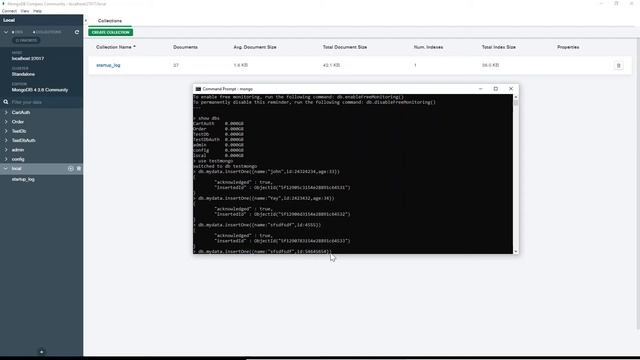Focus the filter your data input
The height and width of the screenshot is (360, 640).
[x=45, y=102]
